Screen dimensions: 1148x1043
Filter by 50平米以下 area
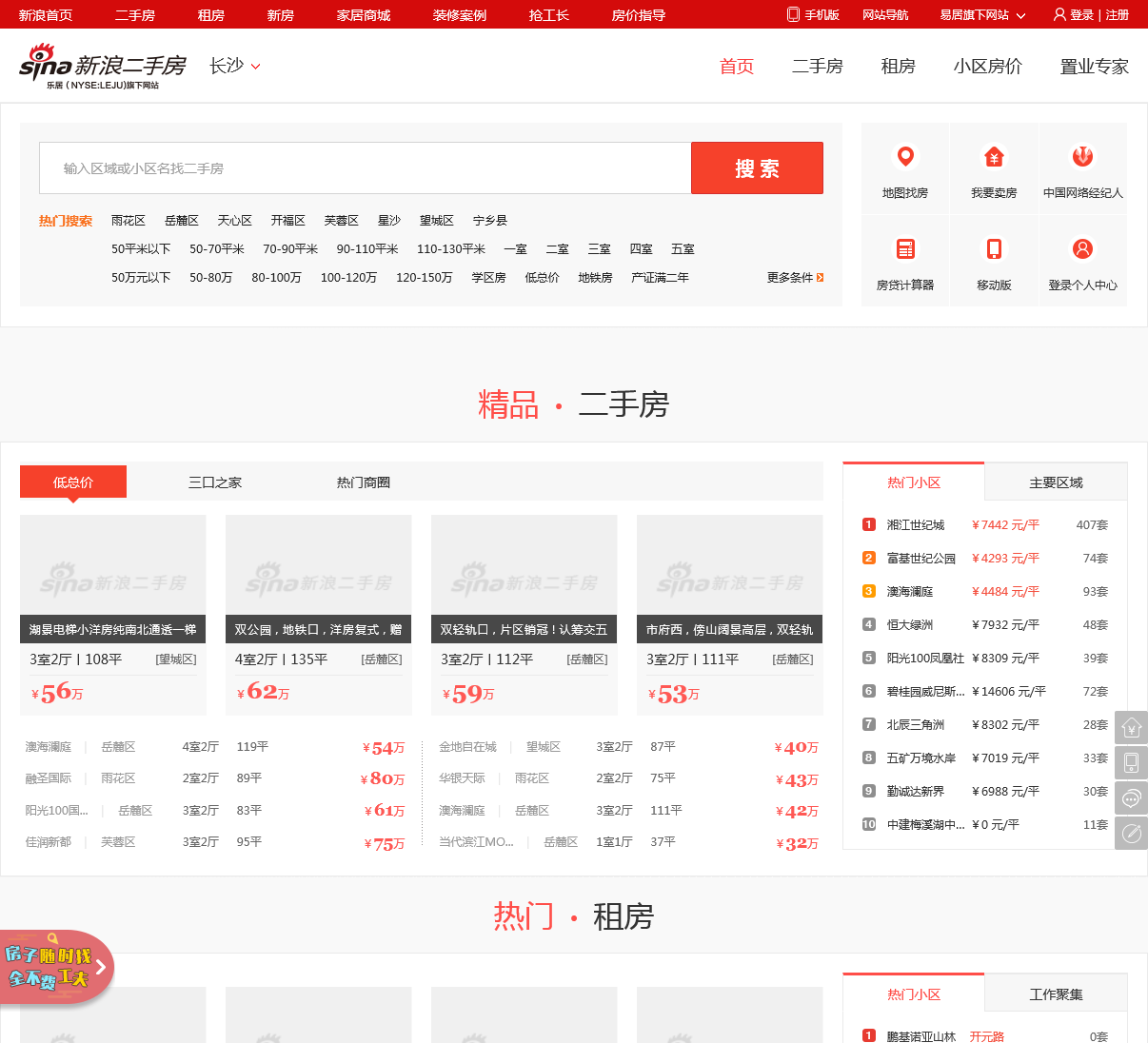click(141, 249)
